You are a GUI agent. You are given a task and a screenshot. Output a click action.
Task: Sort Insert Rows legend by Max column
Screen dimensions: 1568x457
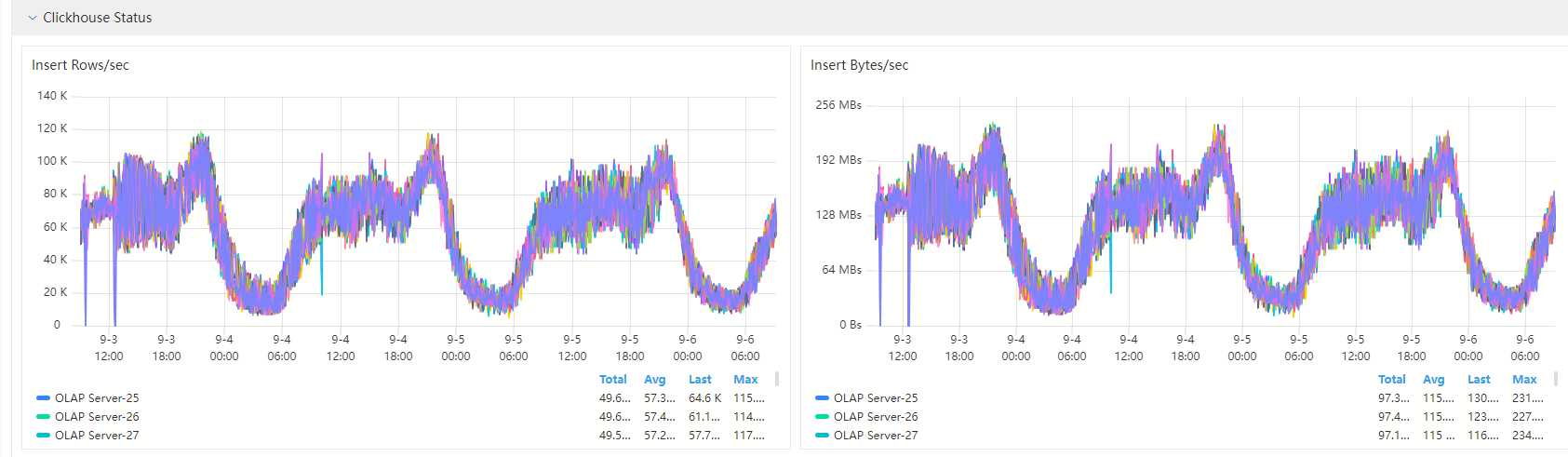(x=745, y=380)
